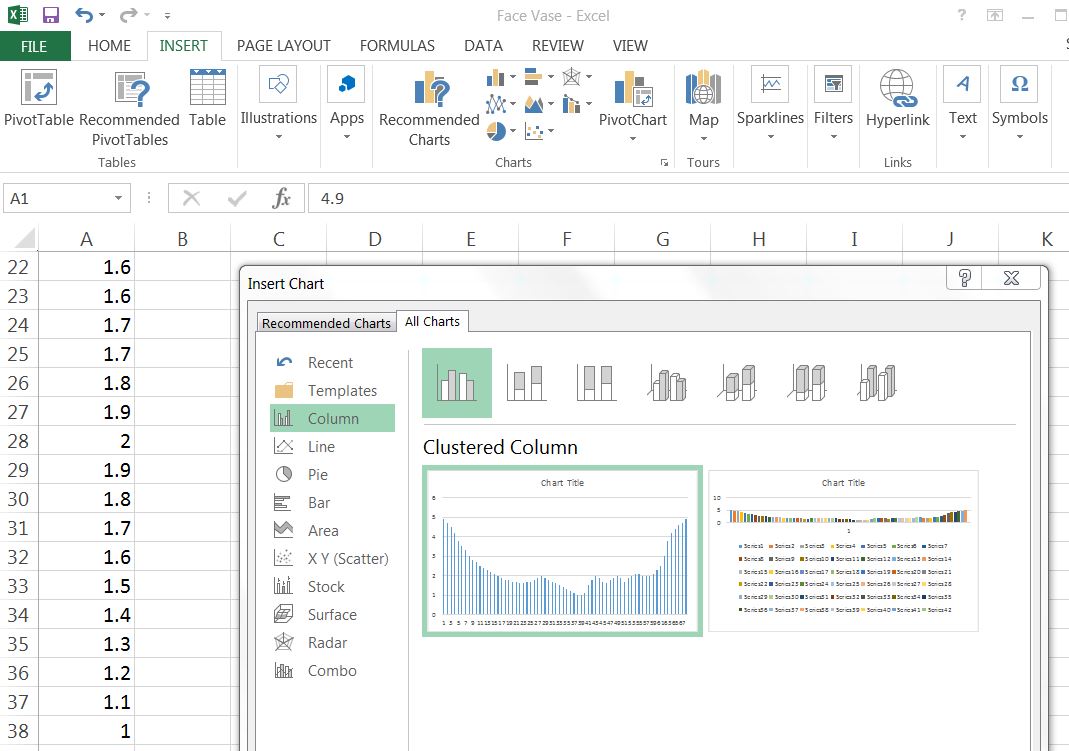Click the Map tours icon
Screen dimensions: 1069x751
(704, 106)
